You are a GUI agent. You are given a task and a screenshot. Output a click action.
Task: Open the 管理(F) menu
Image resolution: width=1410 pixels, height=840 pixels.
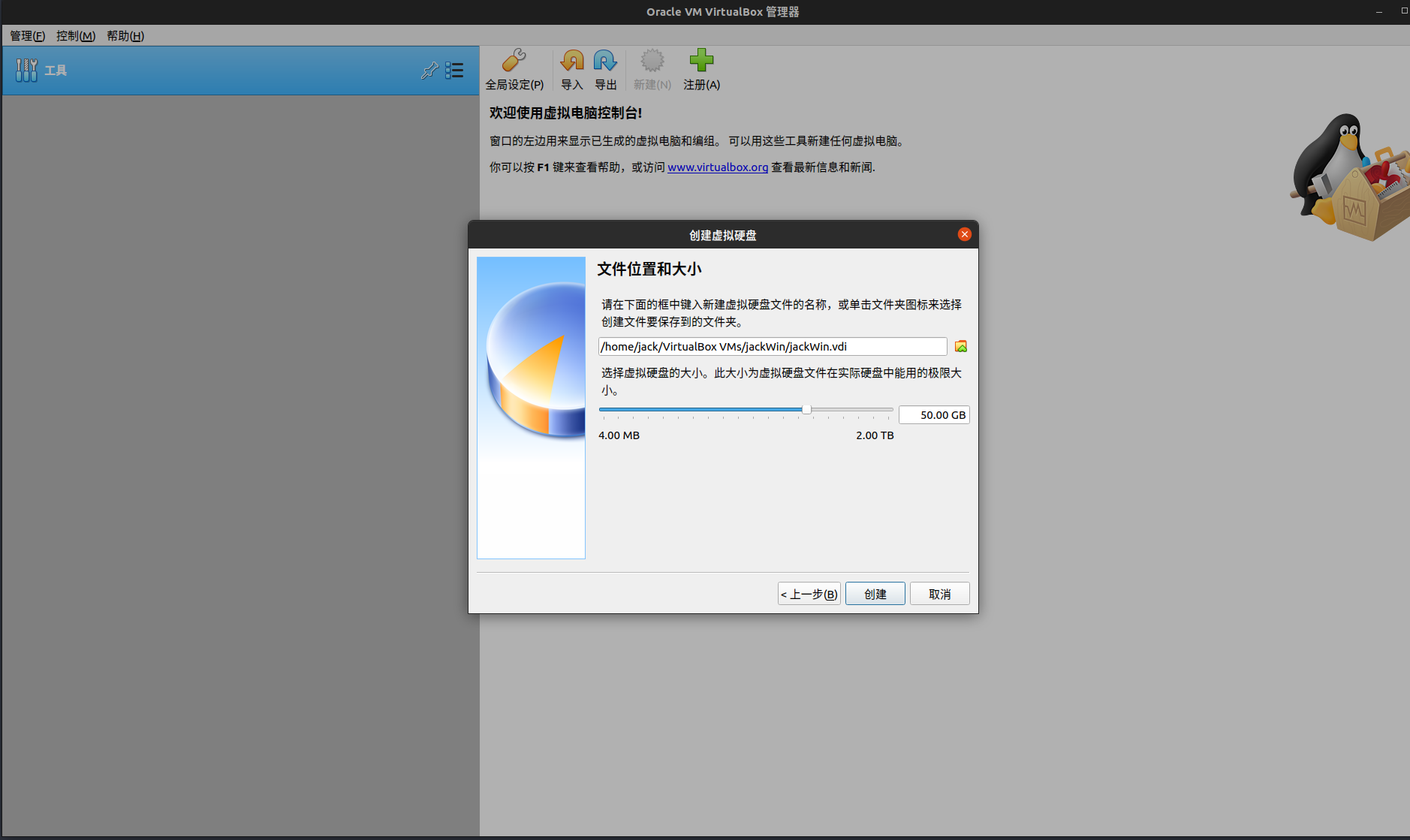pyautogui.click(x=28, y=36)
